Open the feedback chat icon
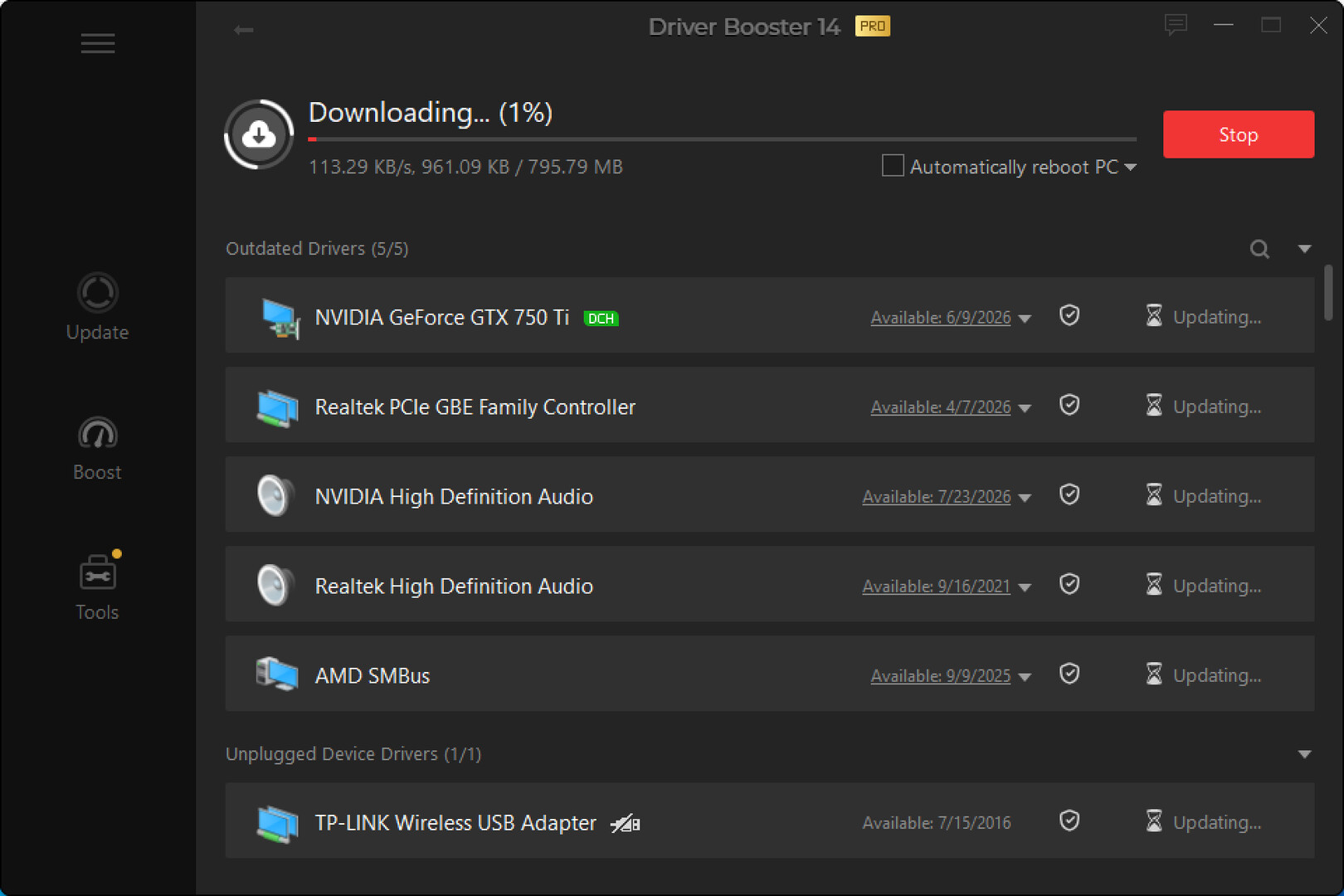1344x896 pixels. [x=1176, y=25]
